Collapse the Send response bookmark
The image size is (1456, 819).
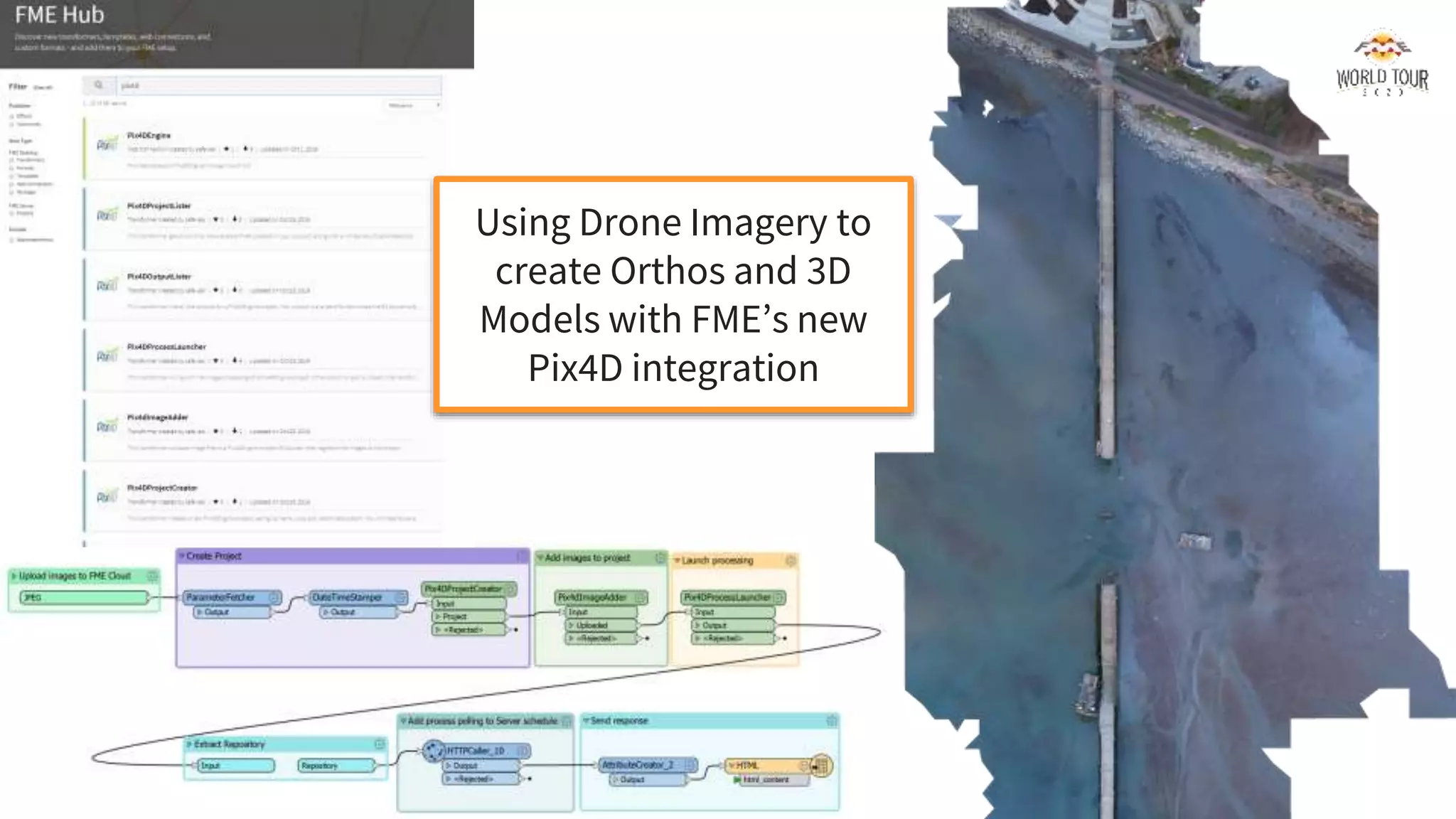[586, 721]
